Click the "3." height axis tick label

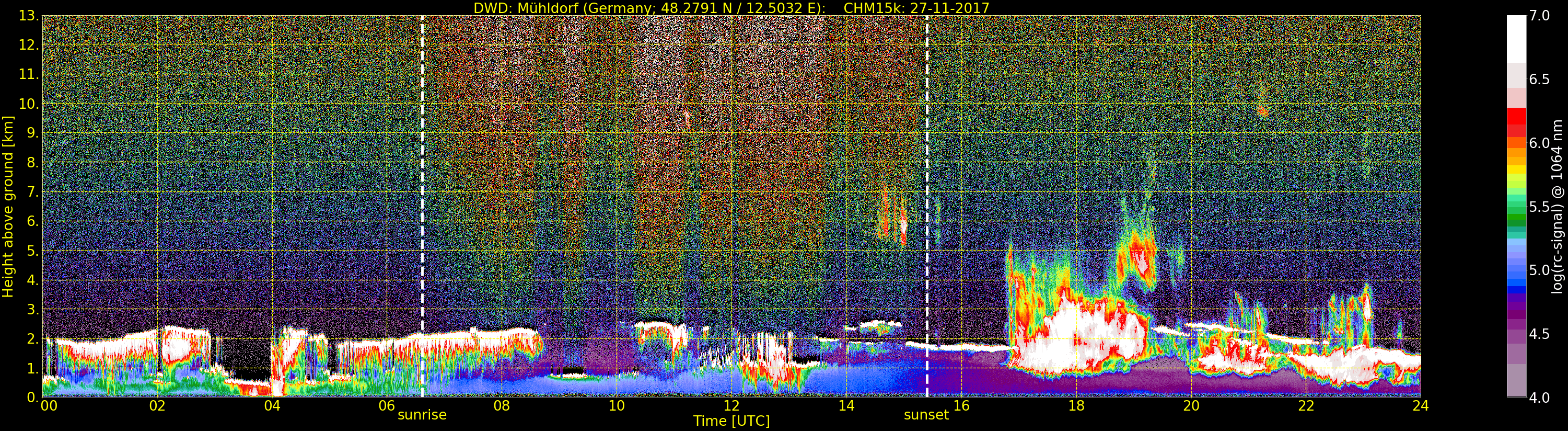pos(32,309)
